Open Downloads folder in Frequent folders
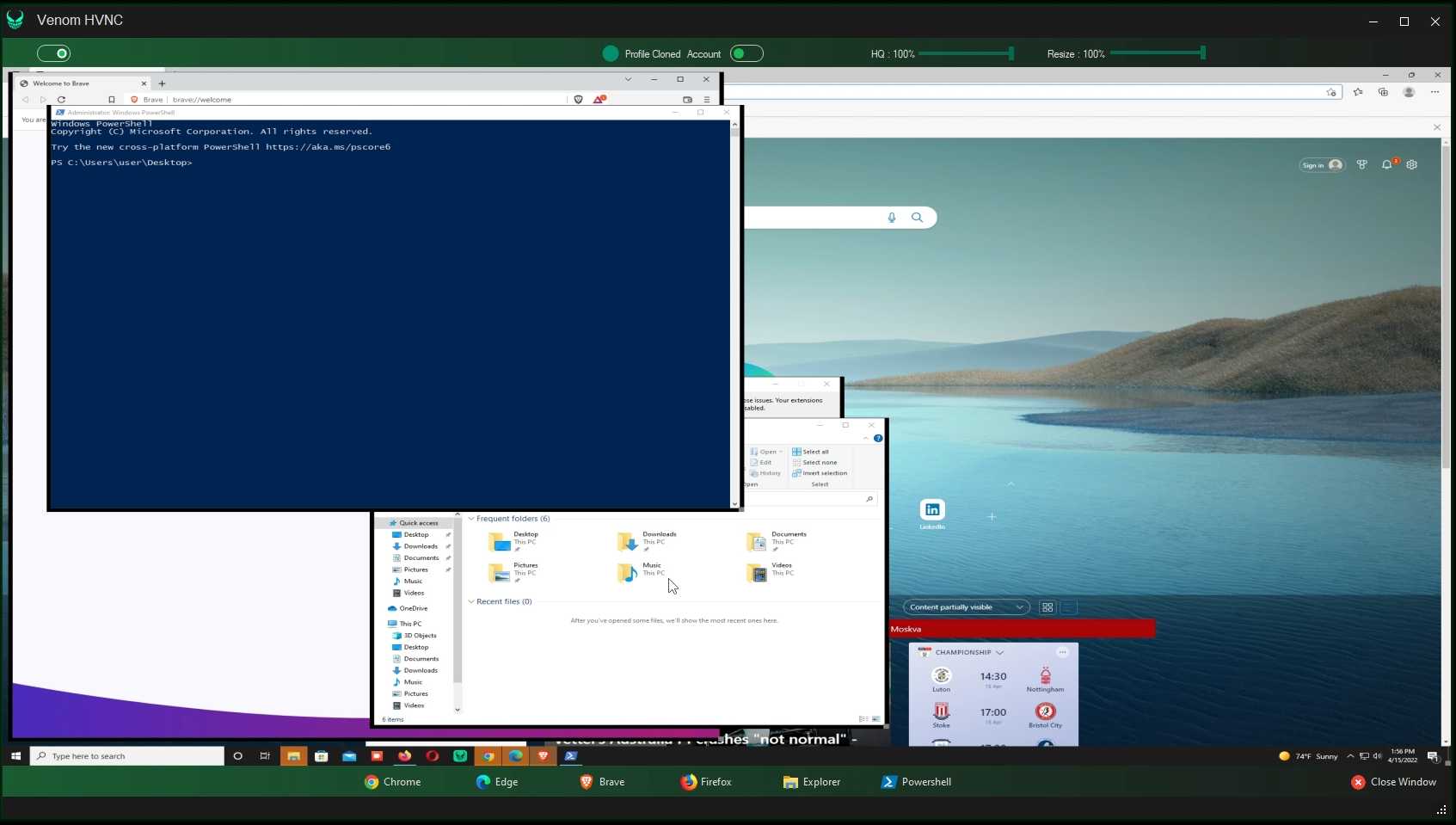The width and height of the screenshot is (1456, 825). click(647, 541)
